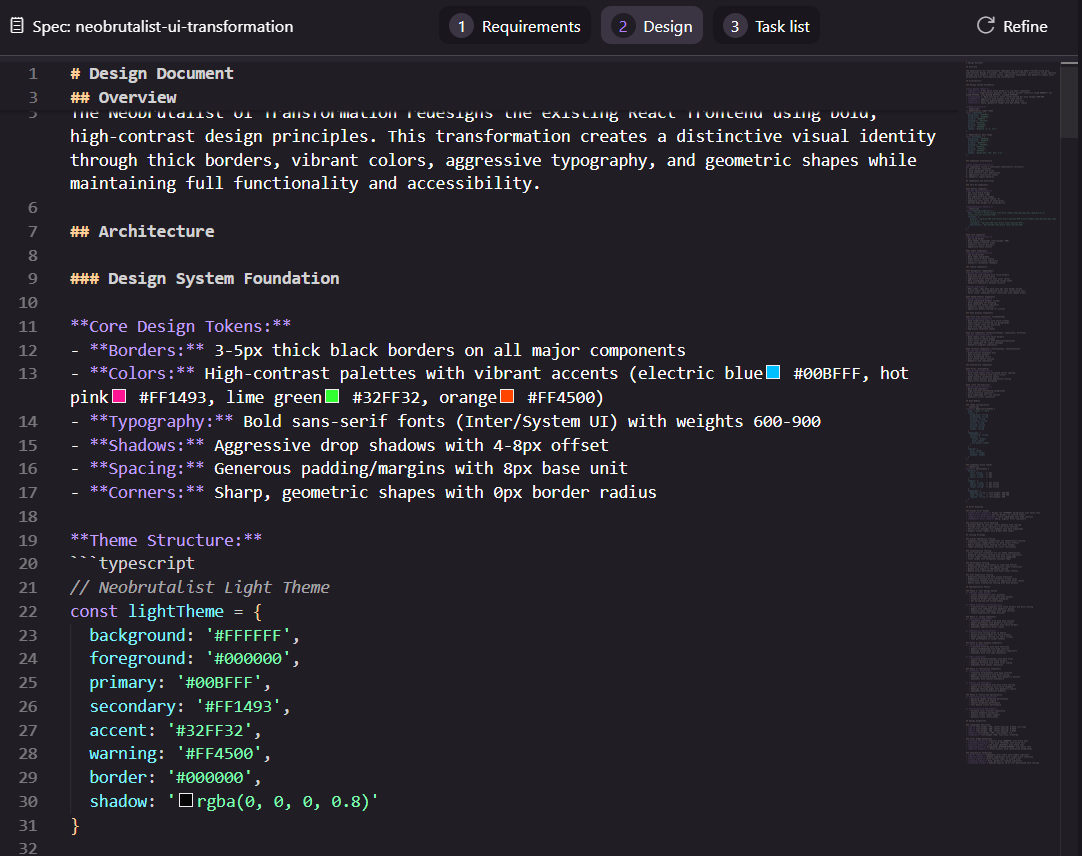Click the numbered circle on the Task list tab
Viewport: 1082px width, 856px height.
coord(733,26)
